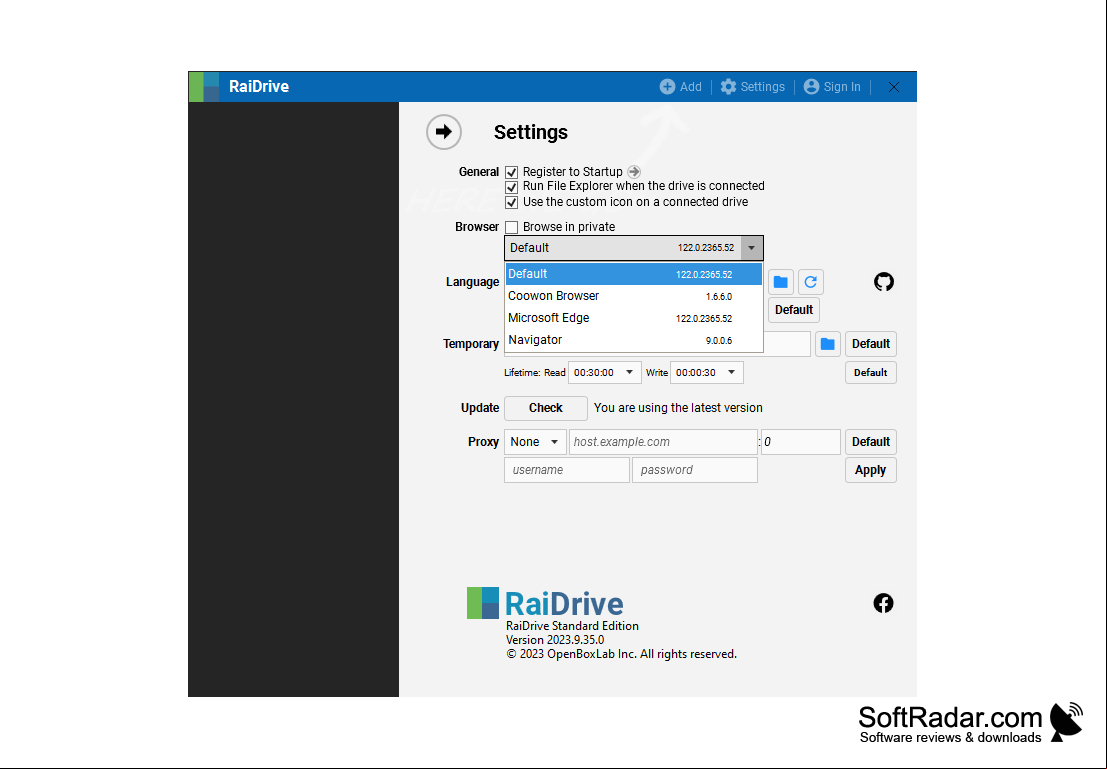This screenshot has height=769, width=1107.
Task: Click the proxy port field showing 0
Action: tap(801, 442)
